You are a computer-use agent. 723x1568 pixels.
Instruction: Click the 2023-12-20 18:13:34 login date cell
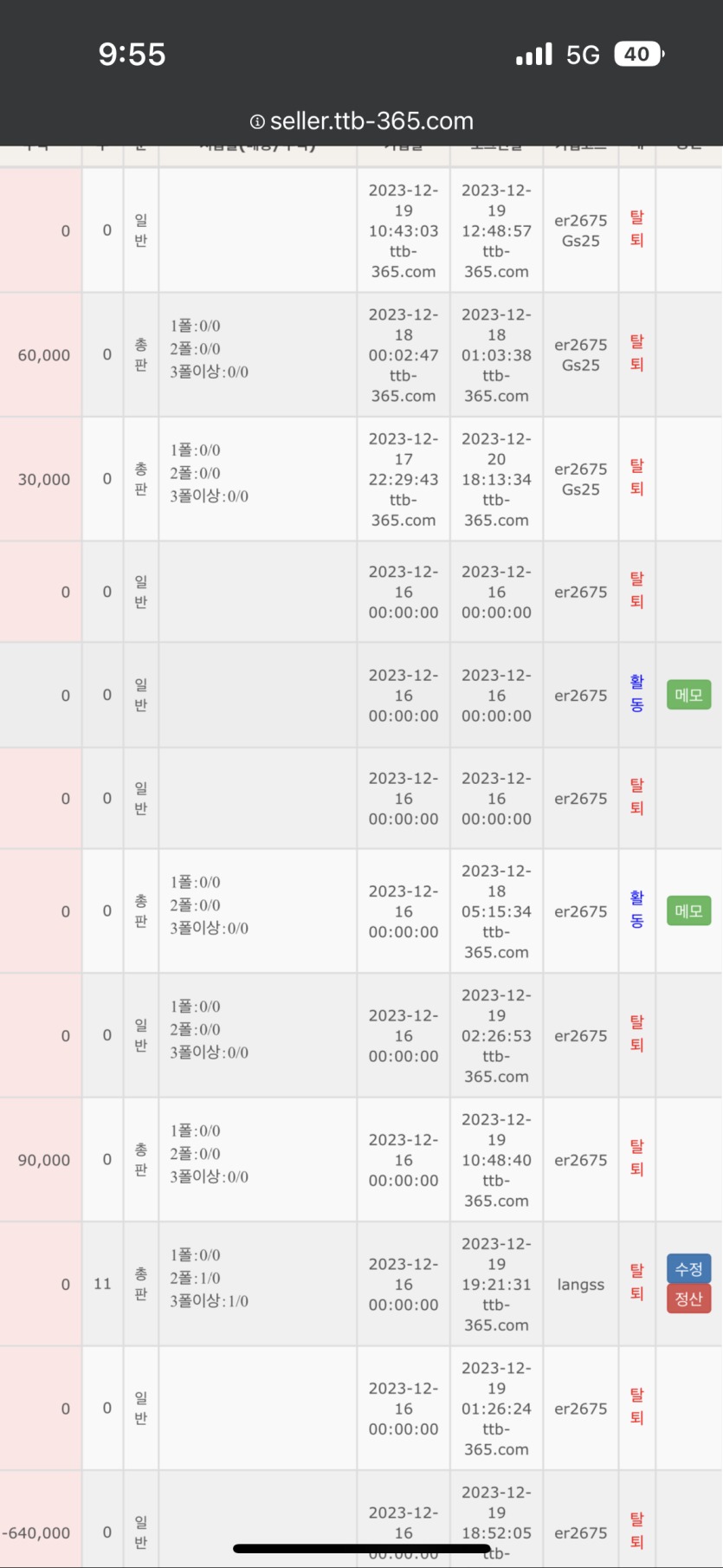click(496, 479)
